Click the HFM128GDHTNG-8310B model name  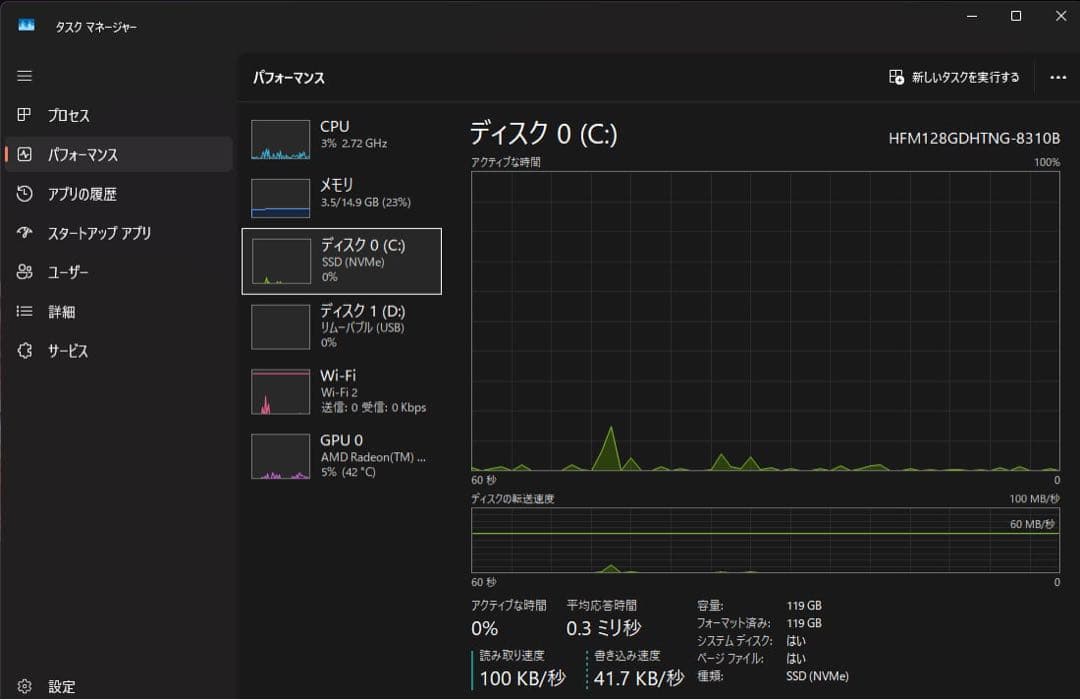click(974, 138)
